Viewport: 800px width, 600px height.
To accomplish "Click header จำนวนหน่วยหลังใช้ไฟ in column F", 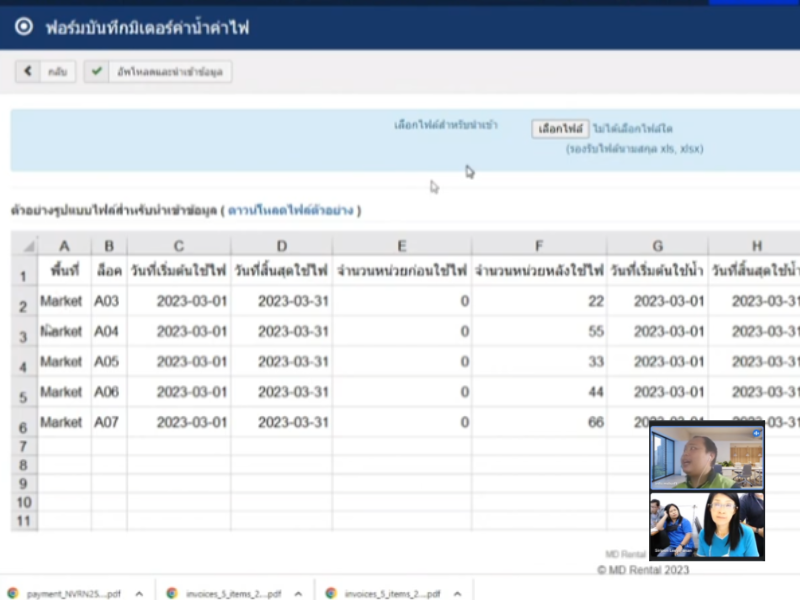I will (x=539, y=270).
